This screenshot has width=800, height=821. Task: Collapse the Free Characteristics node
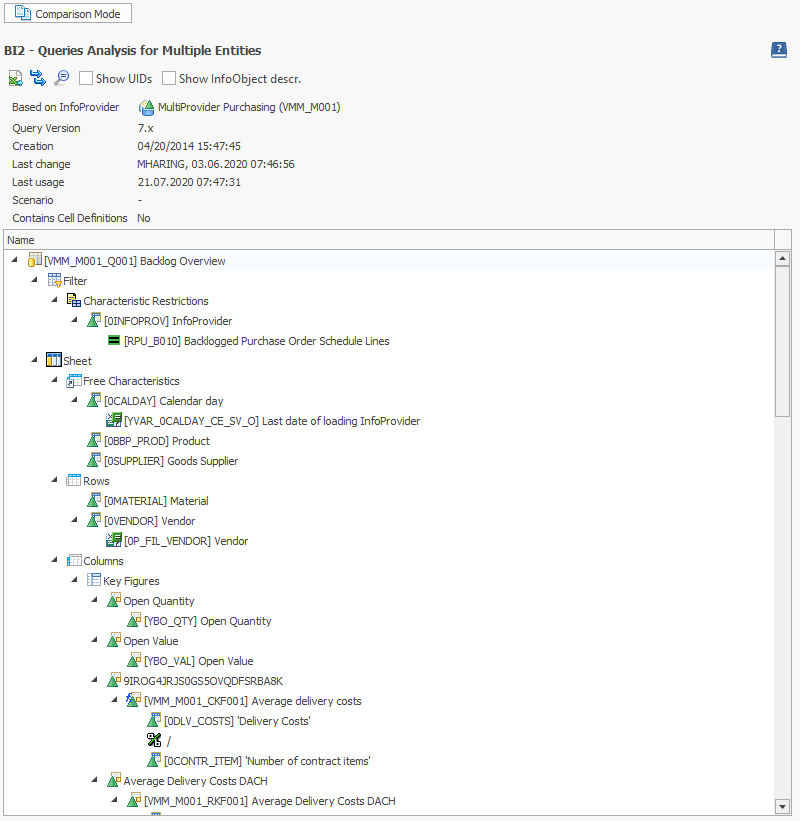pos(54,380)
